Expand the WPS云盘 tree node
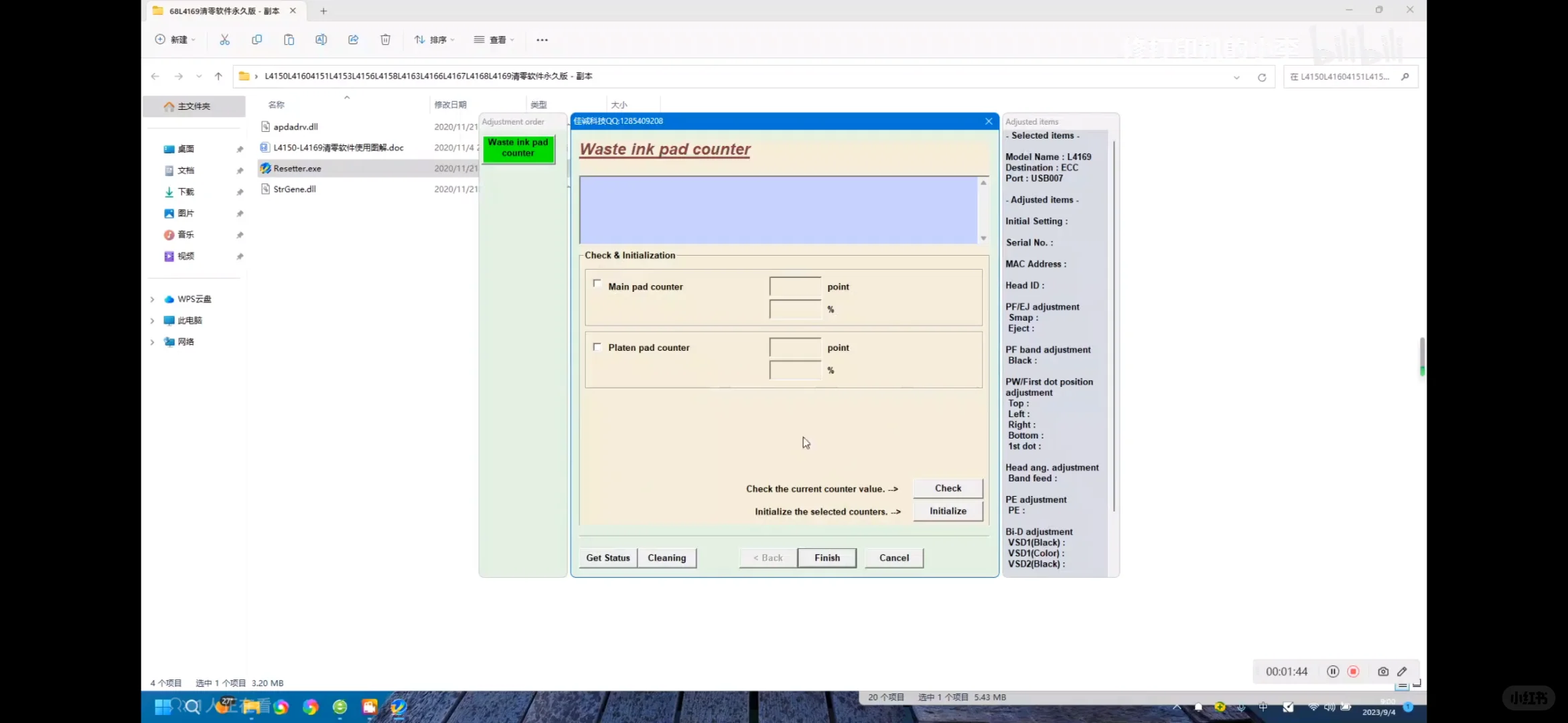The image size is (1568, 723). pos(152,299)
